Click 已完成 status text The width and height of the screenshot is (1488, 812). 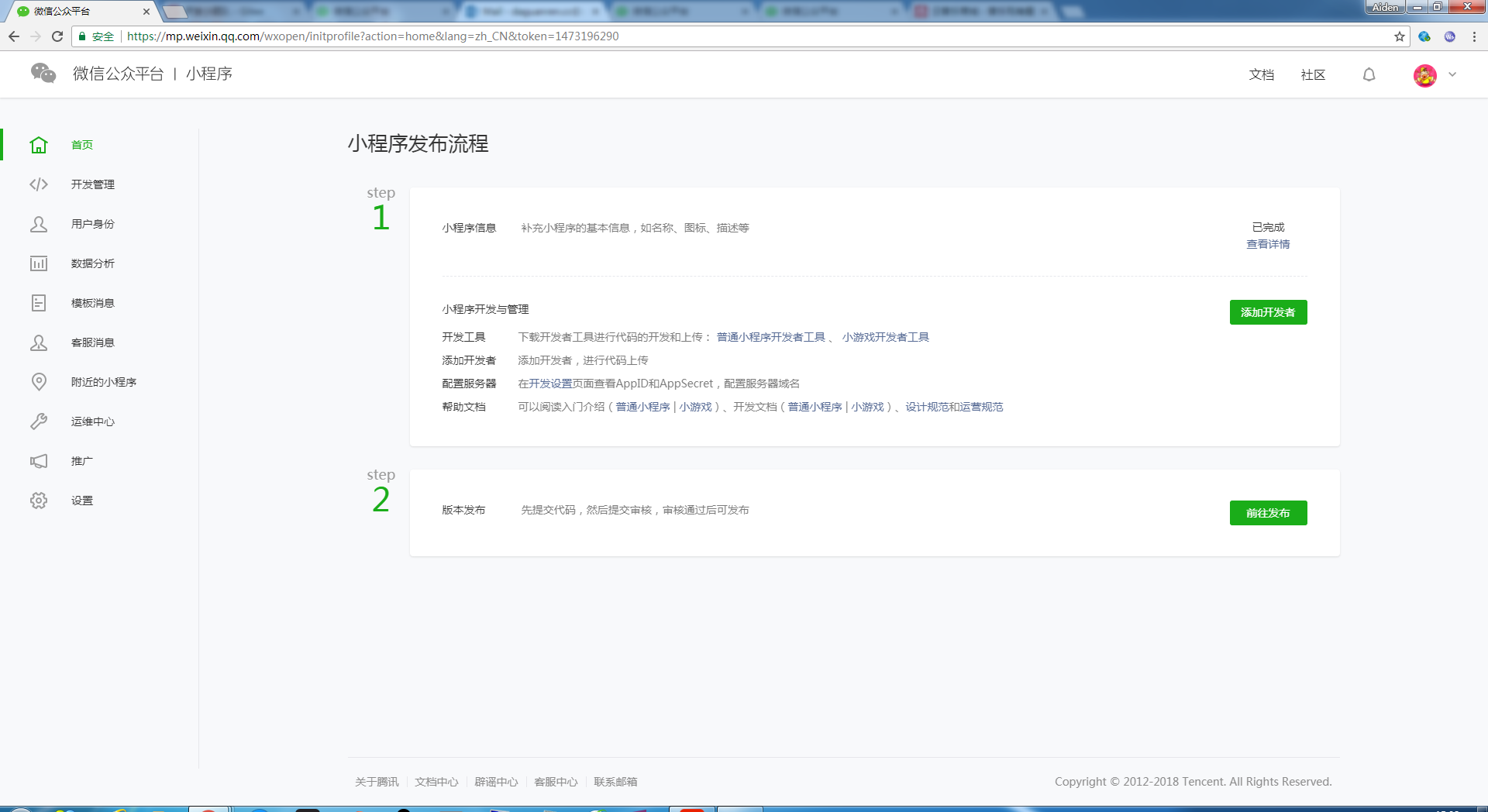tap(1268, 227)
